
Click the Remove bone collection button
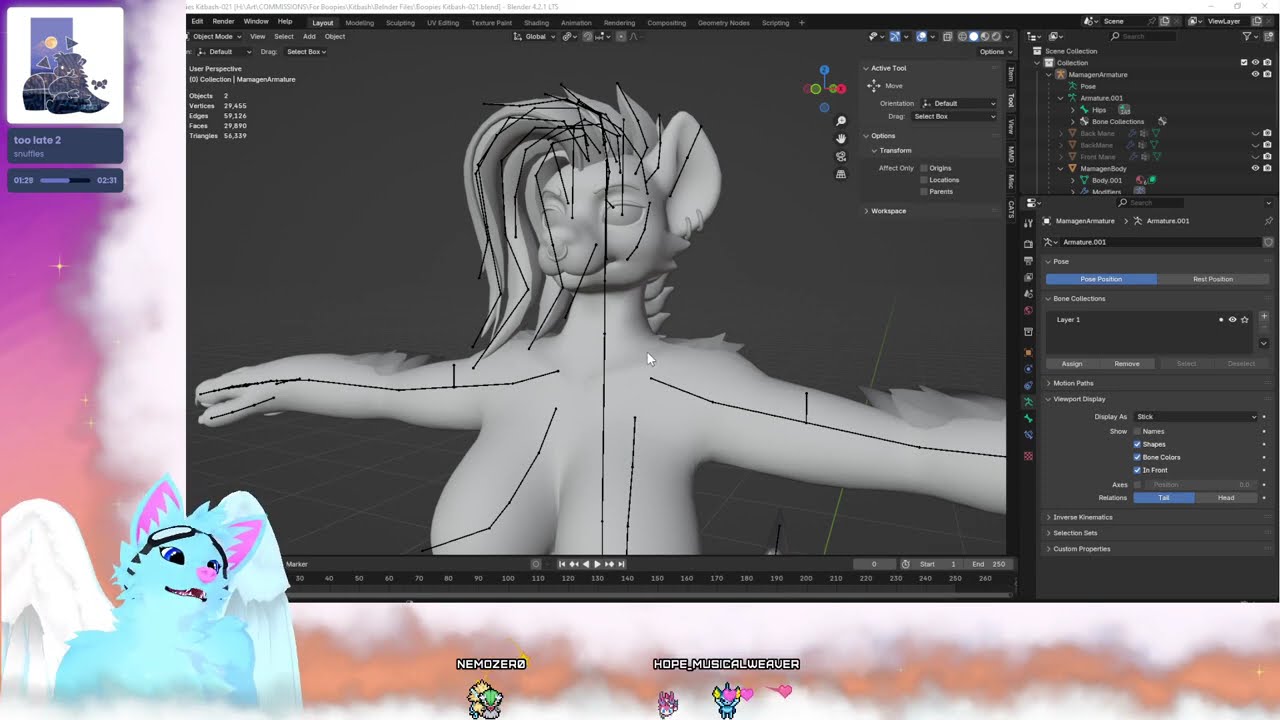tap(1127, 364)
